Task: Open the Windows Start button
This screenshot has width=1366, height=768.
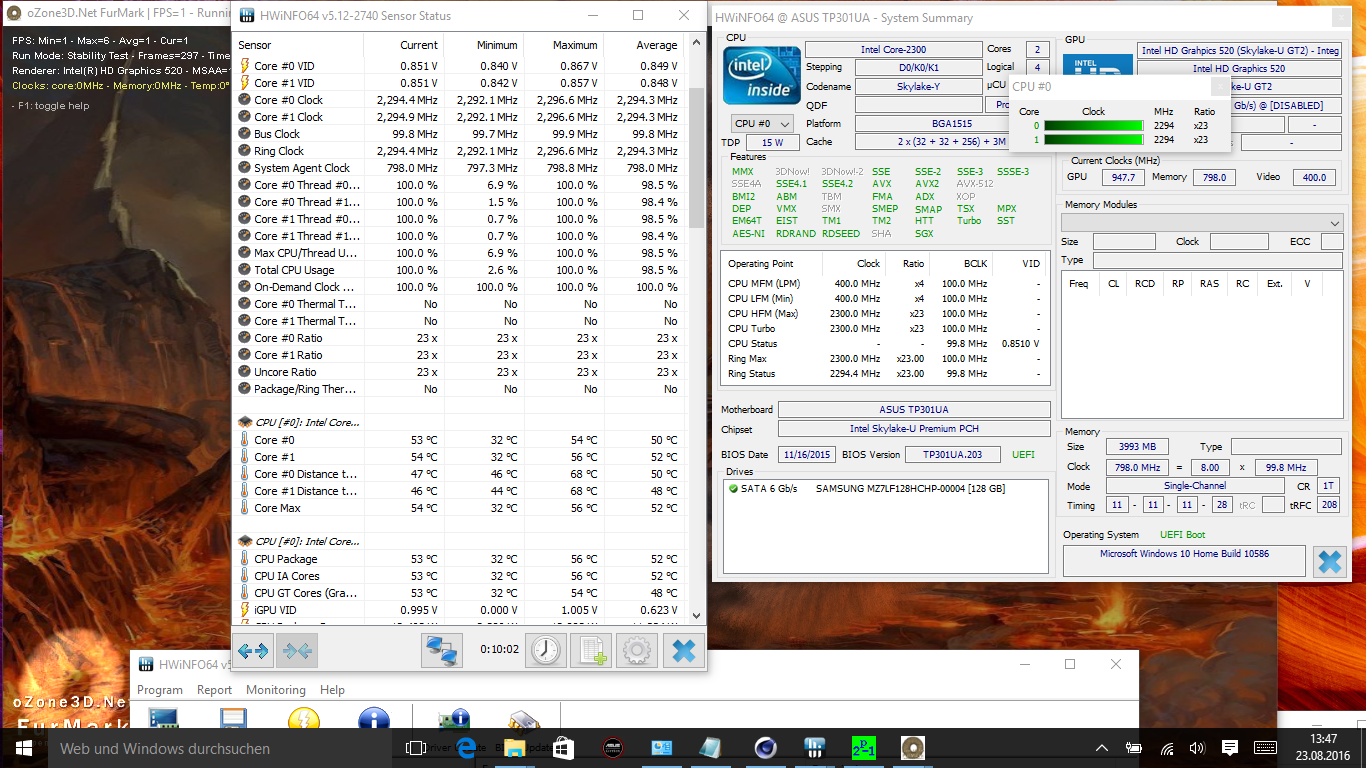Action: [x=24, y=748]
